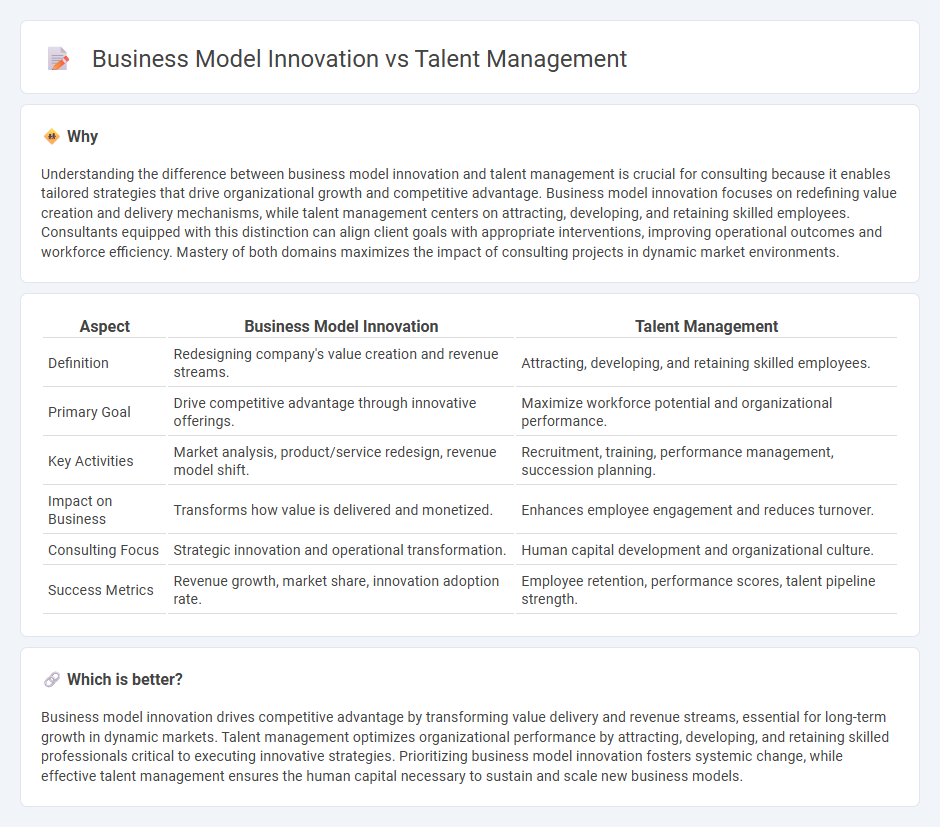Select the Consulting Focus row label
Screen dimensions: 940x827
click(103, 550)
